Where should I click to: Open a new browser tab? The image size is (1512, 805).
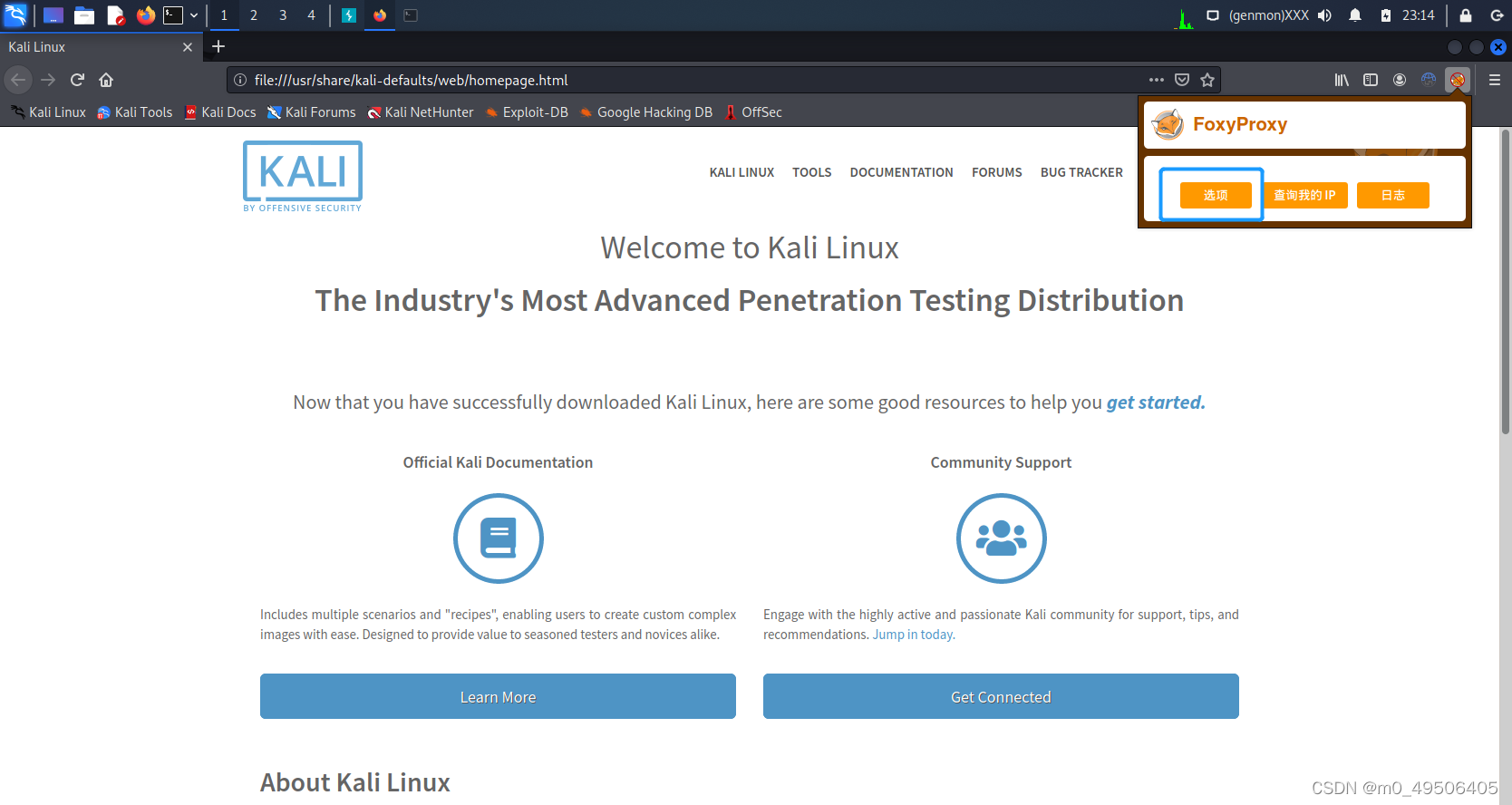(218, 46)
